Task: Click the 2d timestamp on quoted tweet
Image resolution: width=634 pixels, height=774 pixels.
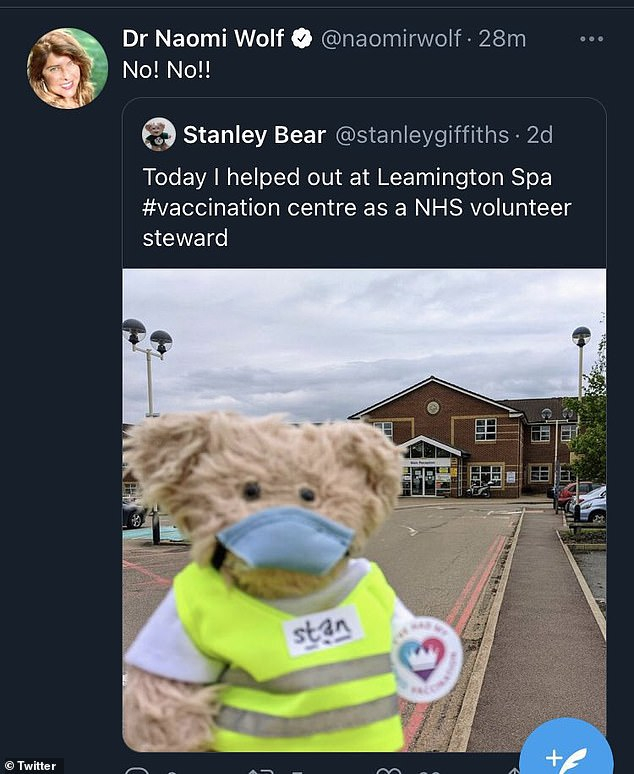Action: tap(540, 134)
